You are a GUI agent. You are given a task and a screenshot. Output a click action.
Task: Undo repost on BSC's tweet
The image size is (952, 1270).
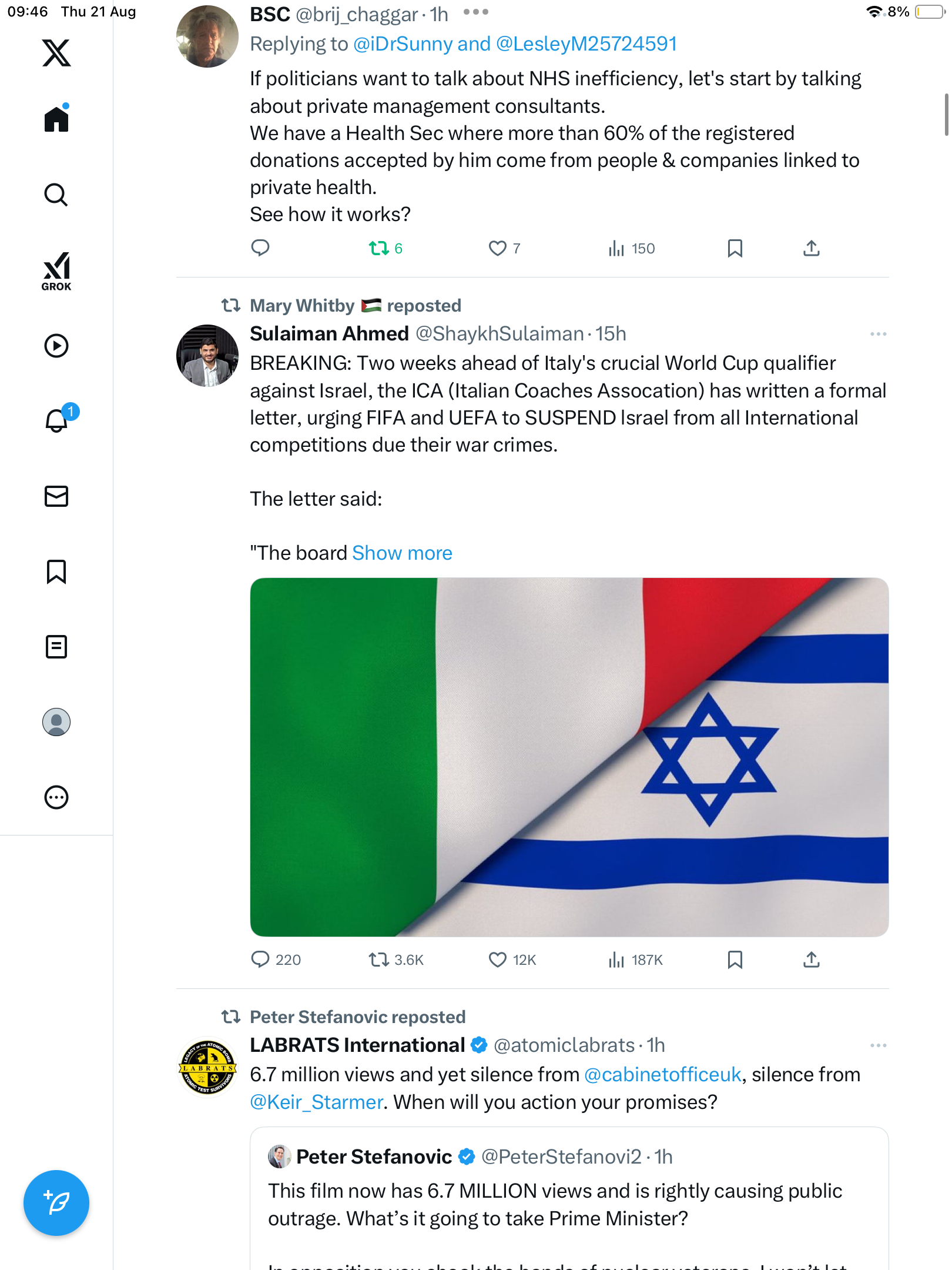[x=379, y=248]
